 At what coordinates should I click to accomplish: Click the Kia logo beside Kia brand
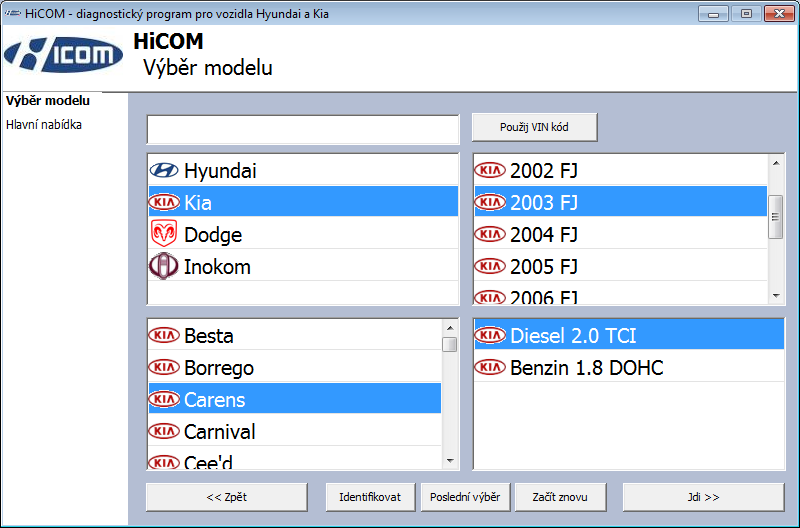click(x=164, y=203)
